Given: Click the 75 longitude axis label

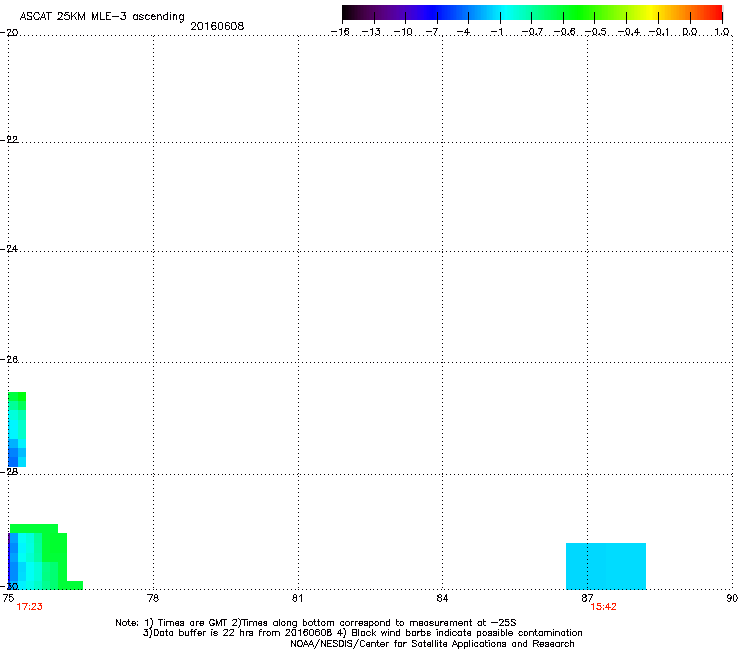Looking at the screenshot, I should [8, 598].
